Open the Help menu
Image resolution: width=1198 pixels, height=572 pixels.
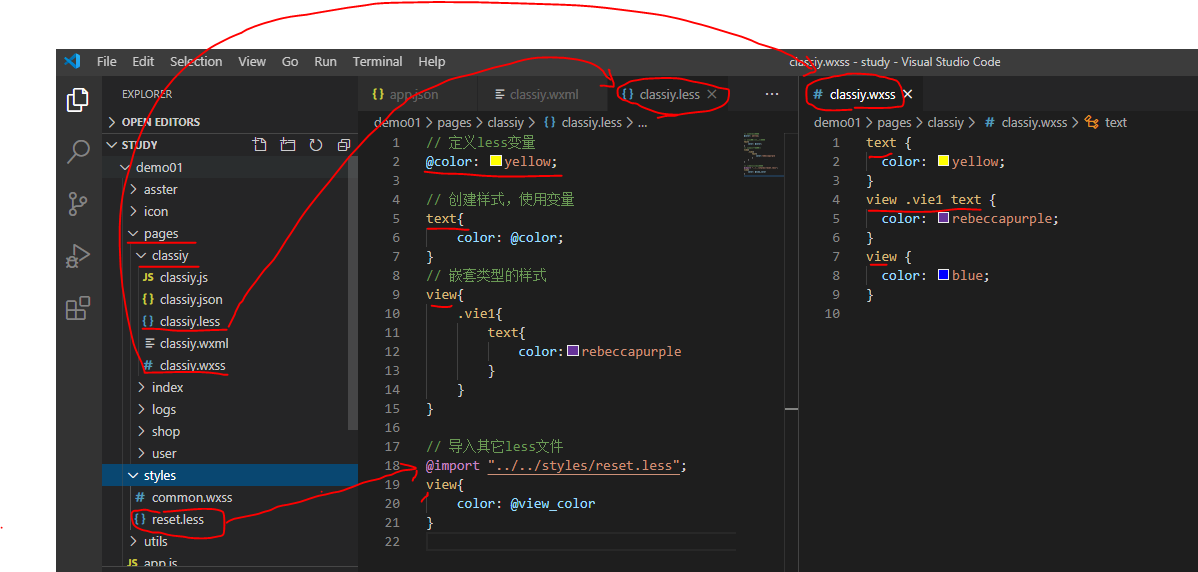[432, 62]
